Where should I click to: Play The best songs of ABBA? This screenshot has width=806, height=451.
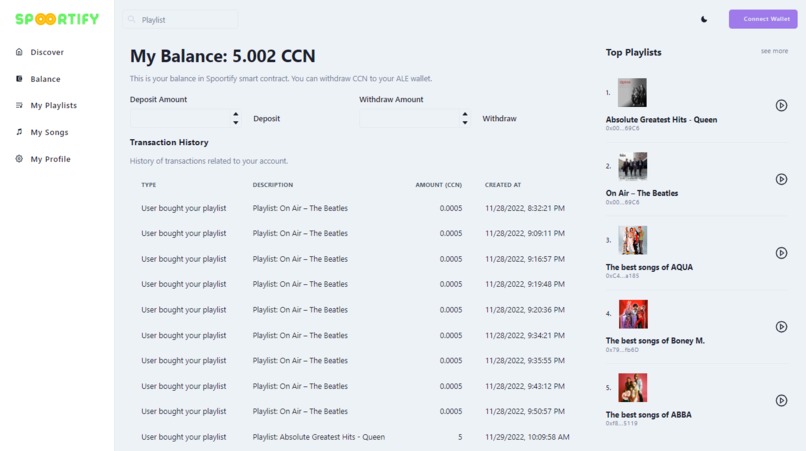[781, 401]
